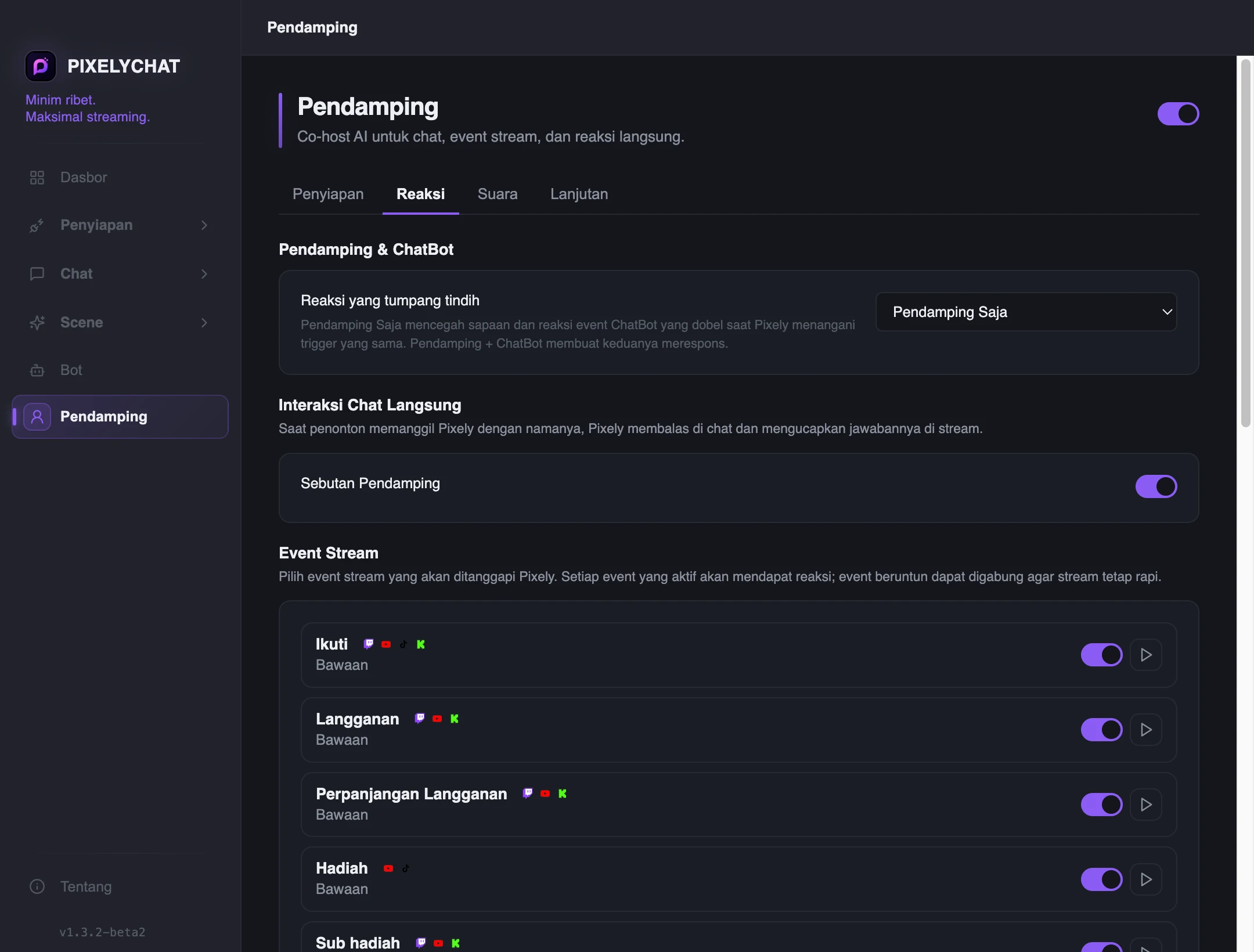This screenshot has width=1254, height=952.
Task: Click the sparkle icon for Scene
Action: [37, 323]
